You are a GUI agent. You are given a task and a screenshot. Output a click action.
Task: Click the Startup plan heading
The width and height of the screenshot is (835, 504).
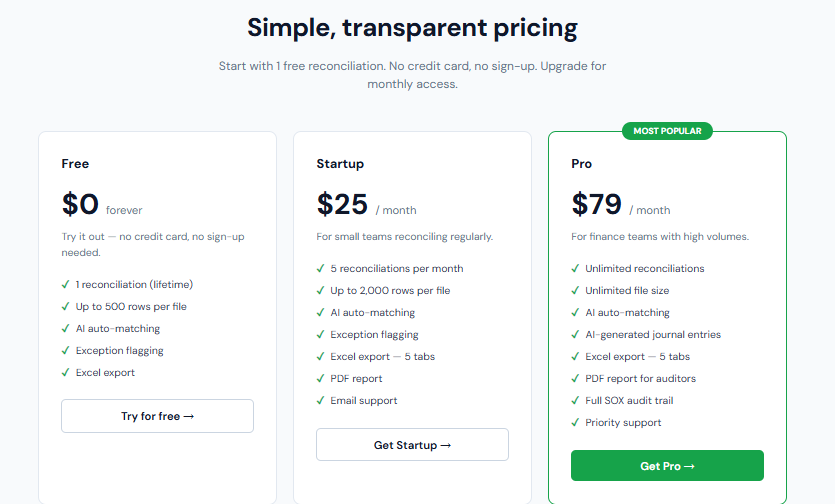tap(340, 164)
